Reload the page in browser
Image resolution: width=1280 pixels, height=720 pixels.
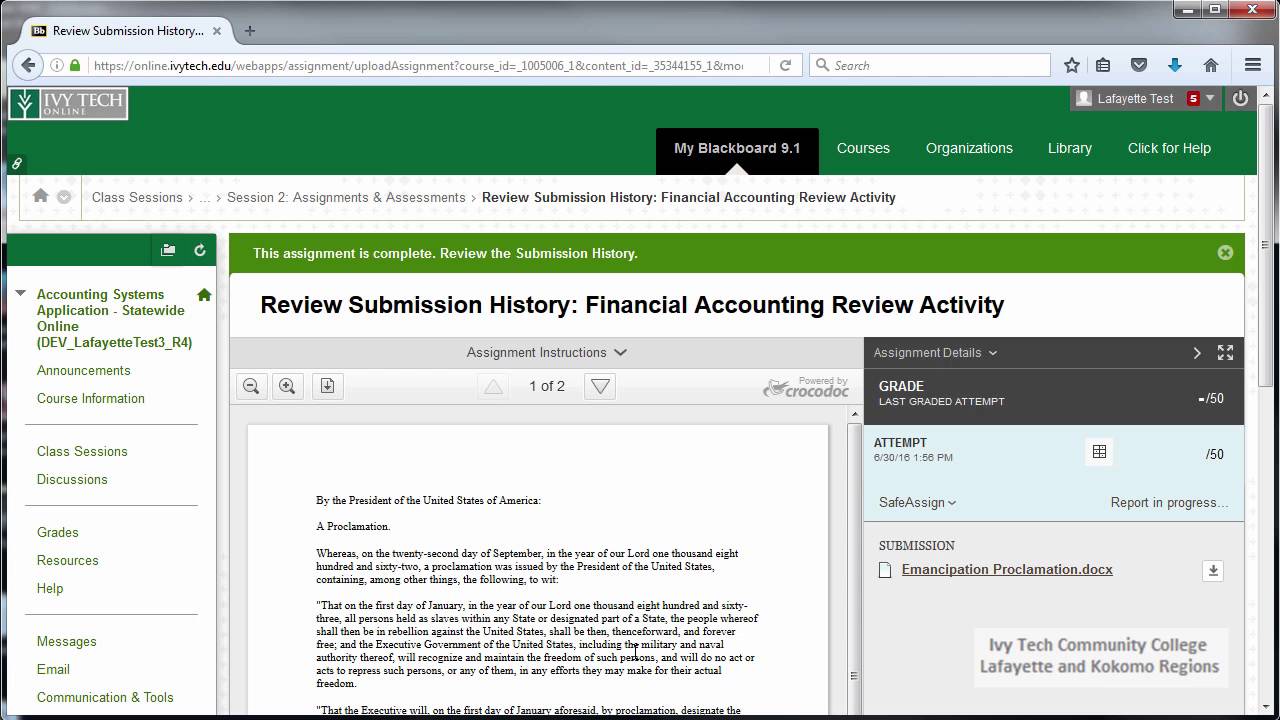(x=785, y=65)
